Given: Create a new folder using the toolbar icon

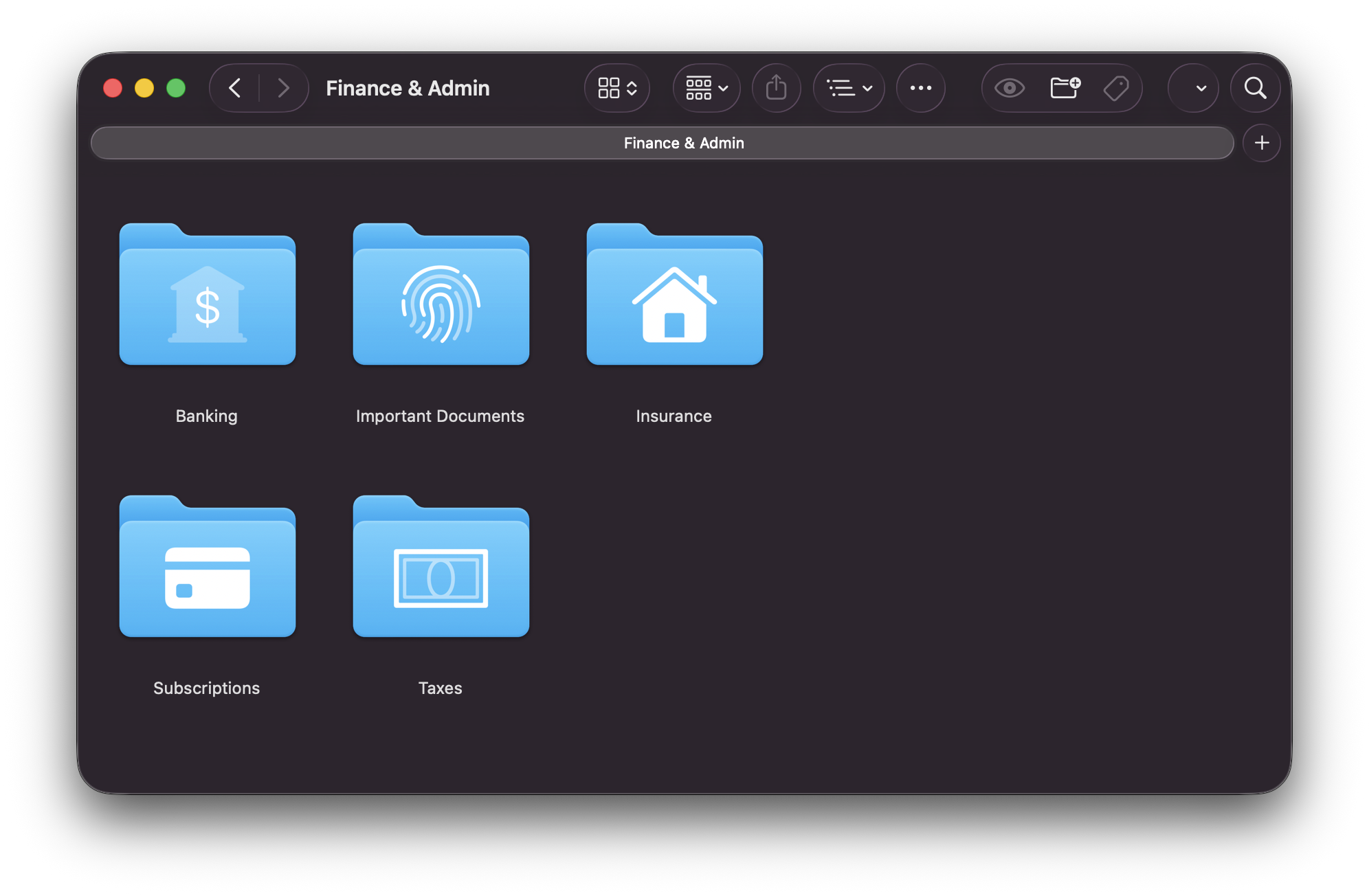Looking at the screenshot, I should click(x=1064, y=88).
